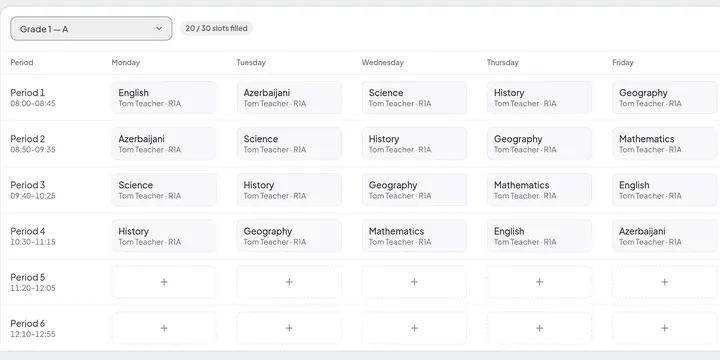Open the Grade 1 — A class dropdown

[x=91, y=28]
